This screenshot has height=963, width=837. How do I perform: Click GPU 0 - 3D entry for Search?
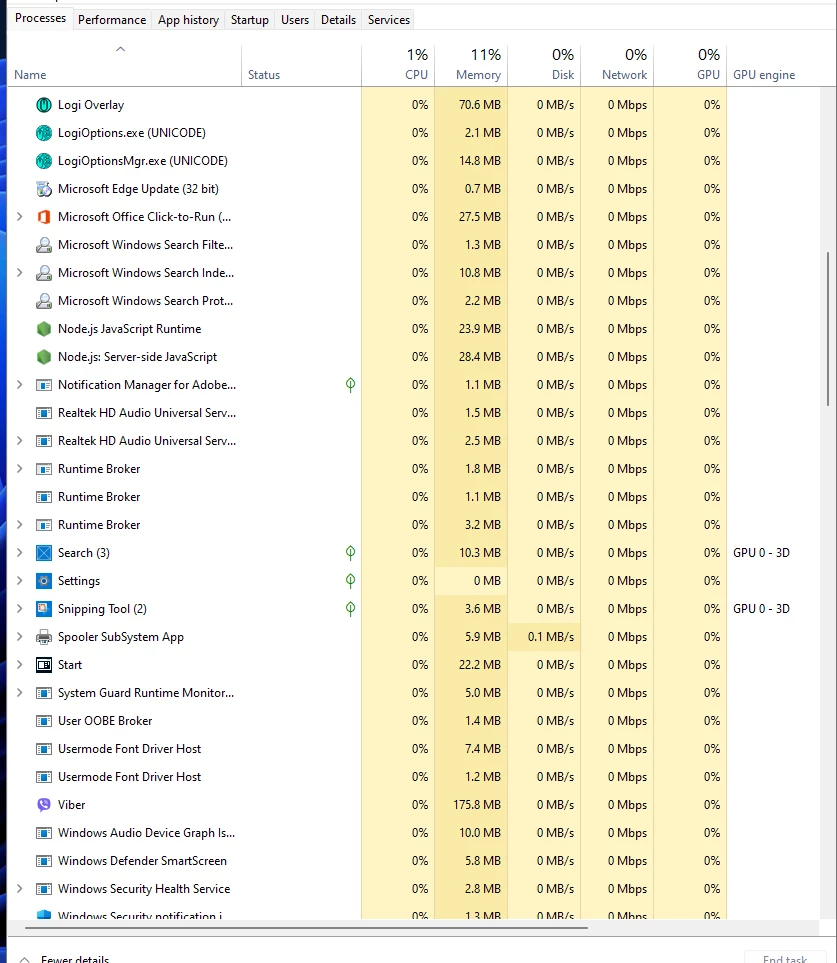[x=761, y=553]
